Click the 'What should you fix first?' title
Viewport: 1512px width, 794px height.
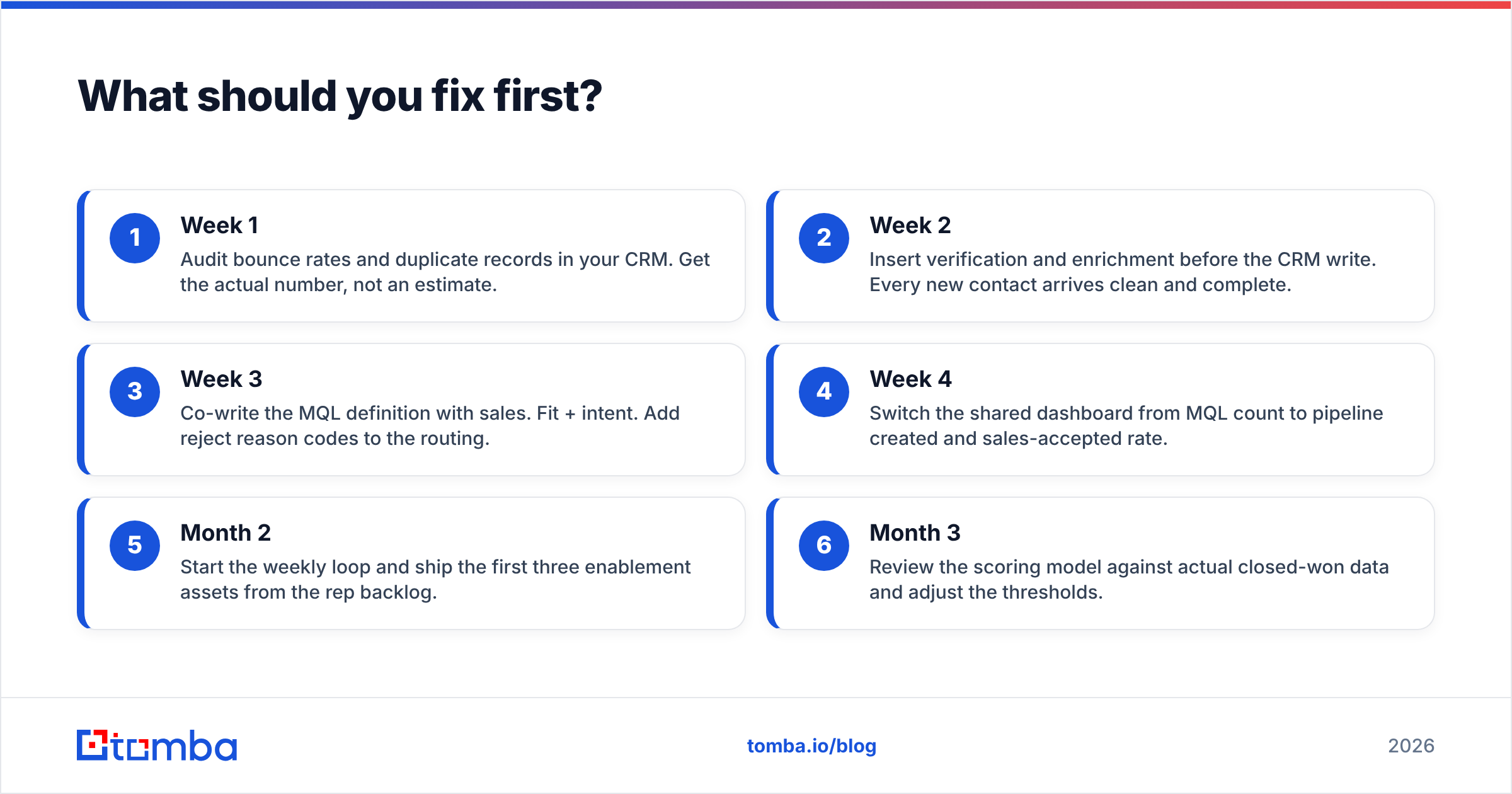340,97
